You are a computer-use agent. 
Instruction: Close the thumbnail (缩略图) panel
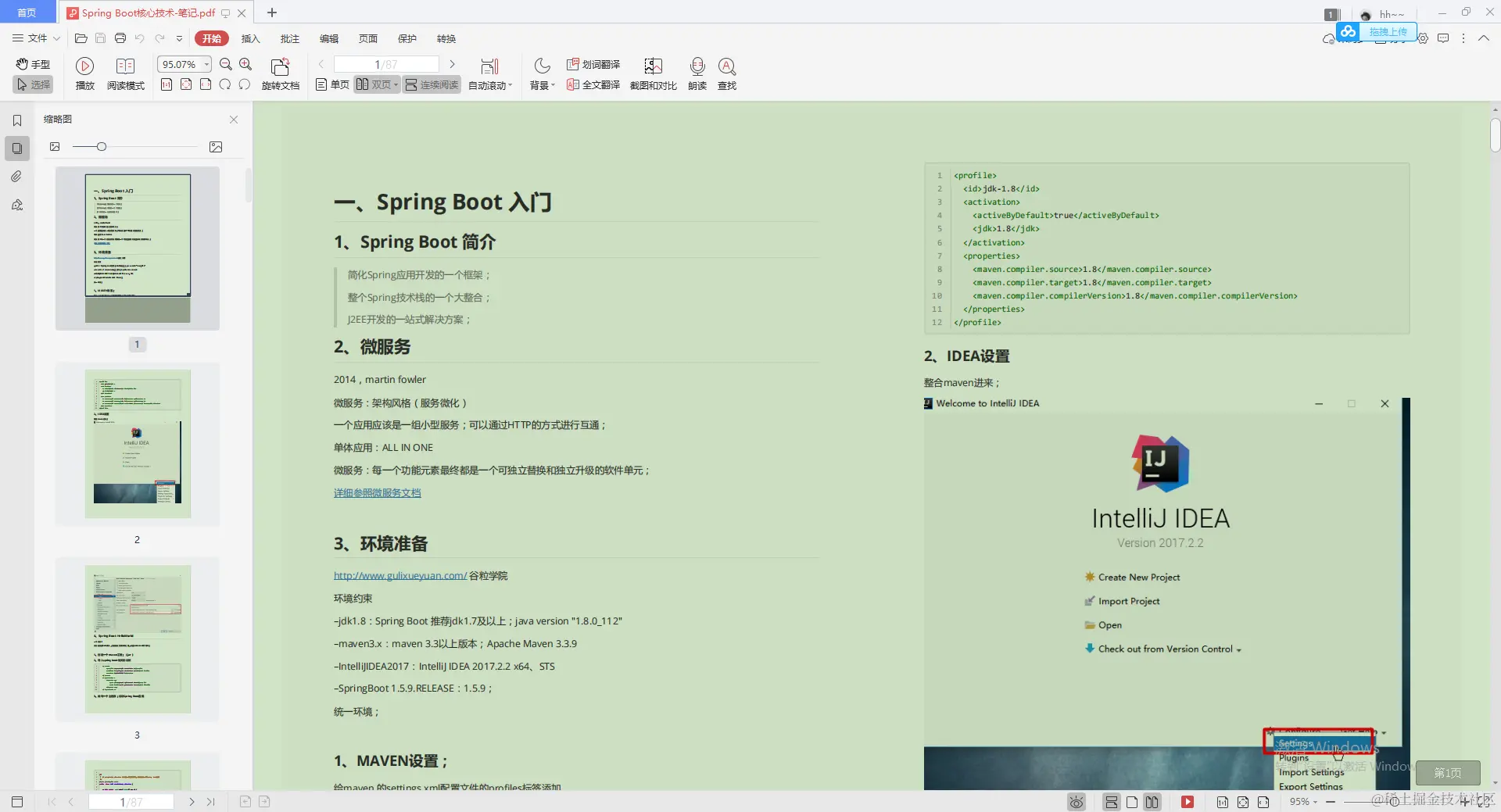click(x=234, y=120)
